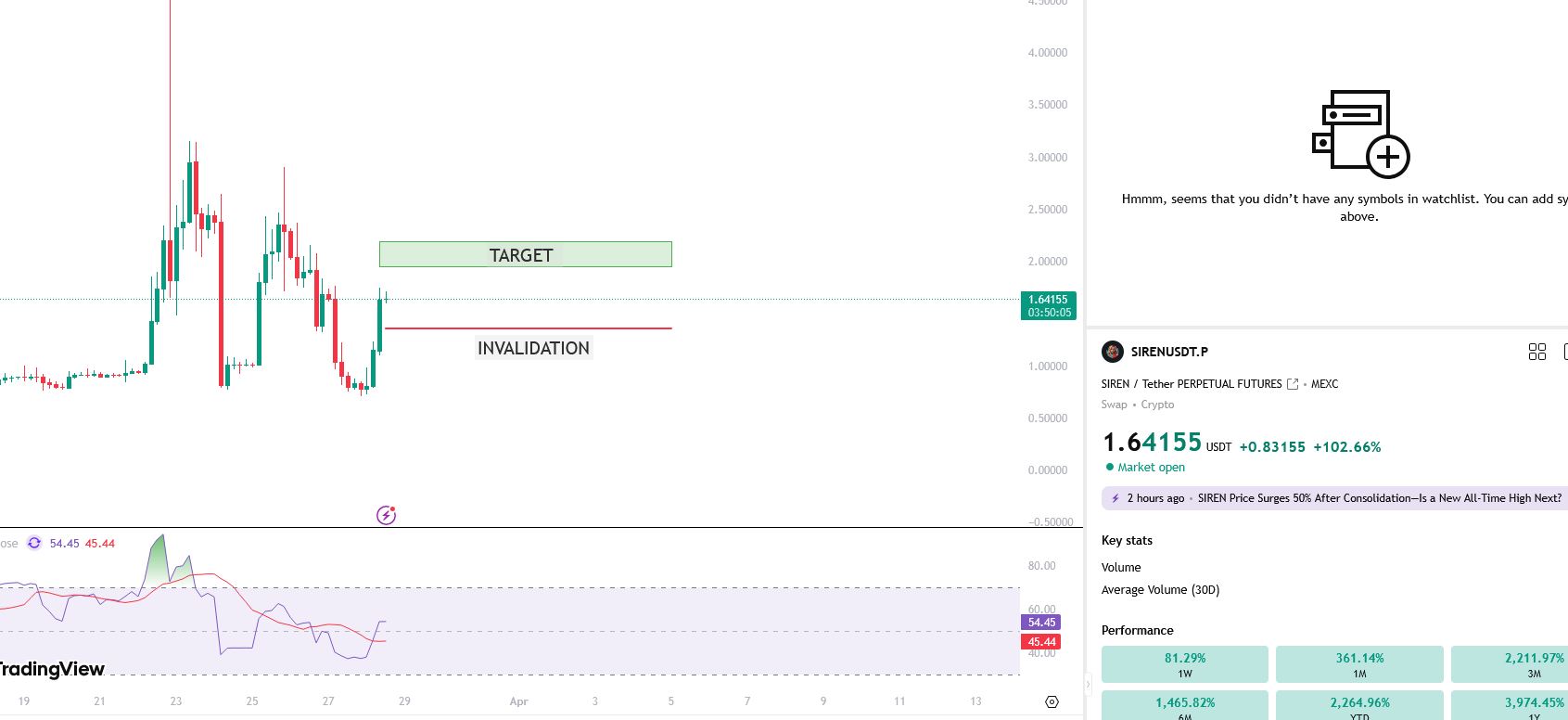
Task: Select the red horizontal invalidation line
Action: (x=528, y=328)
